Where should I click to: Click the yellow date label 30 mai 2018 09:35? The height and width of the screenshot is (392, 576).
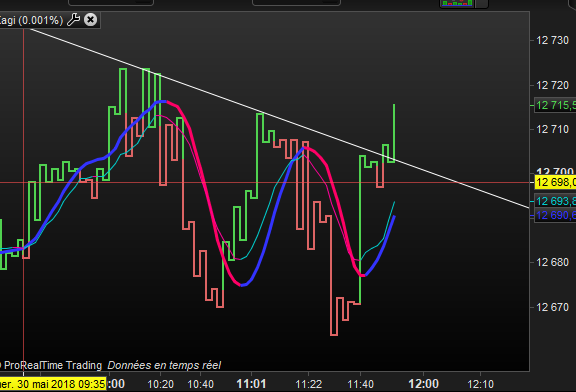click(x=53, y=384)
